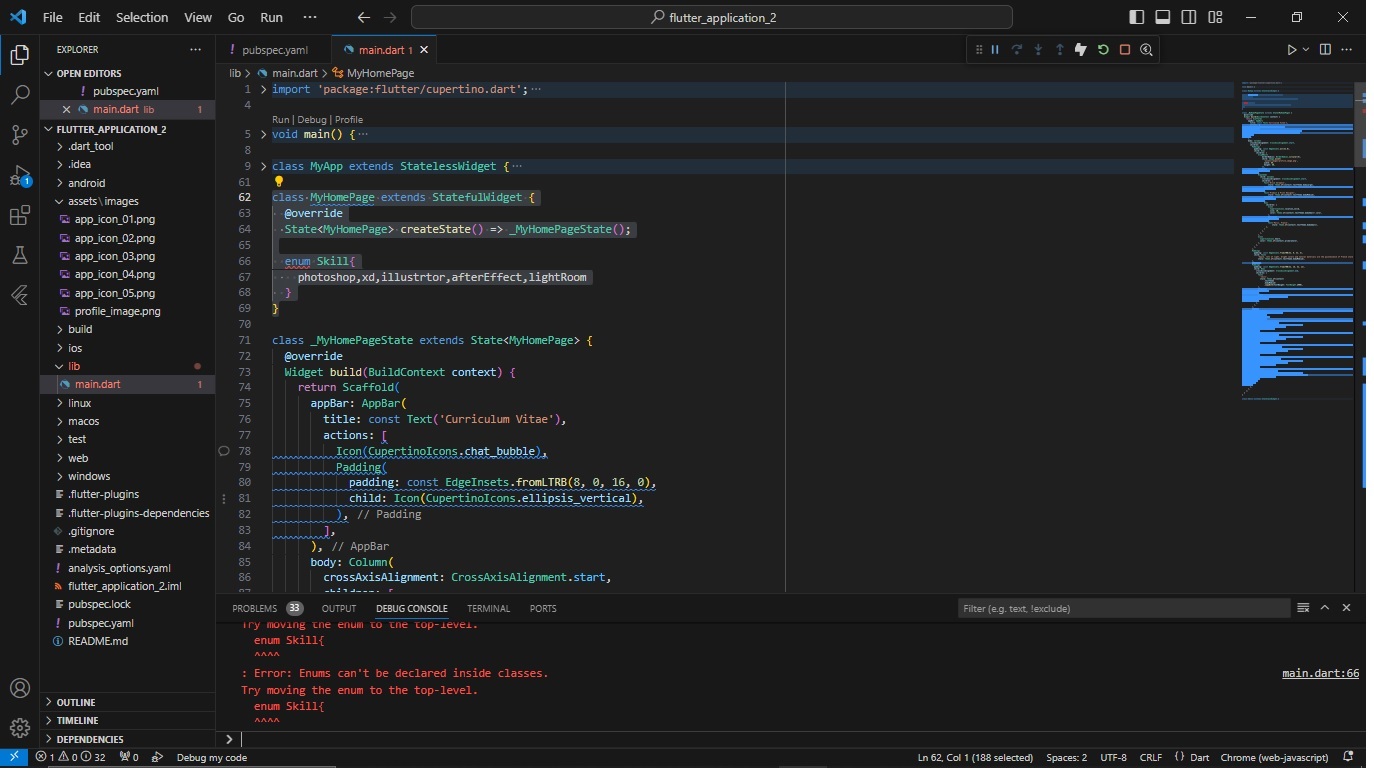
Task: Click Step Over in debug toolbar
Action: click(x=1017, y=50)
